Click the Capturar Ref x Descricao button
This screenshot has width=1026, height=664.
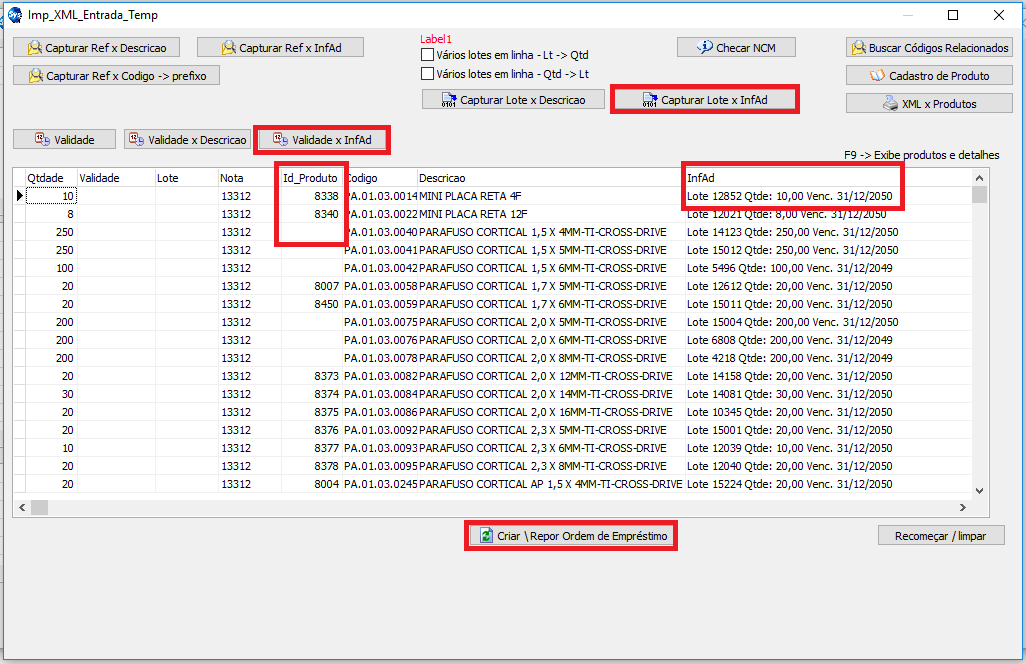pyautogui.click(x=97, y=47)
